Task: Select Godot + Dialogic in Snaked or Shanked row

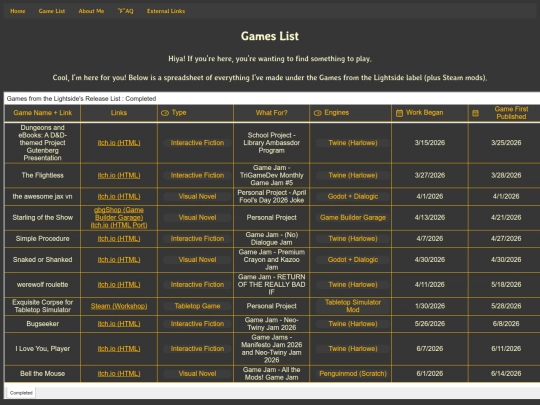Action: 353,260
